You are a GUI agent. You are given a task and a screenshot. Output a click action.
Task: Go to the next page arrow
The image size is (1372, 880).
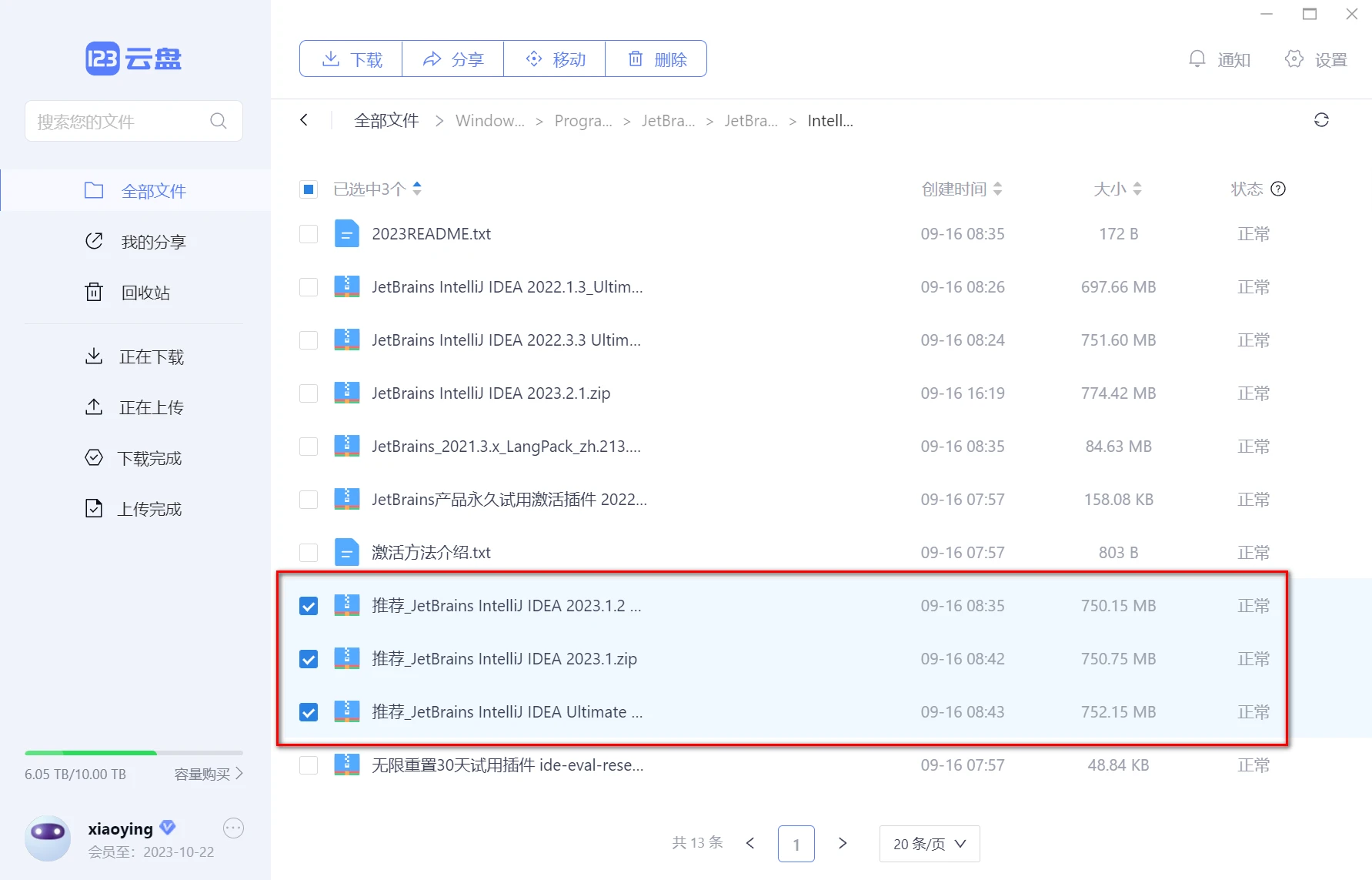pyautogui.click(x=843, y=843)
